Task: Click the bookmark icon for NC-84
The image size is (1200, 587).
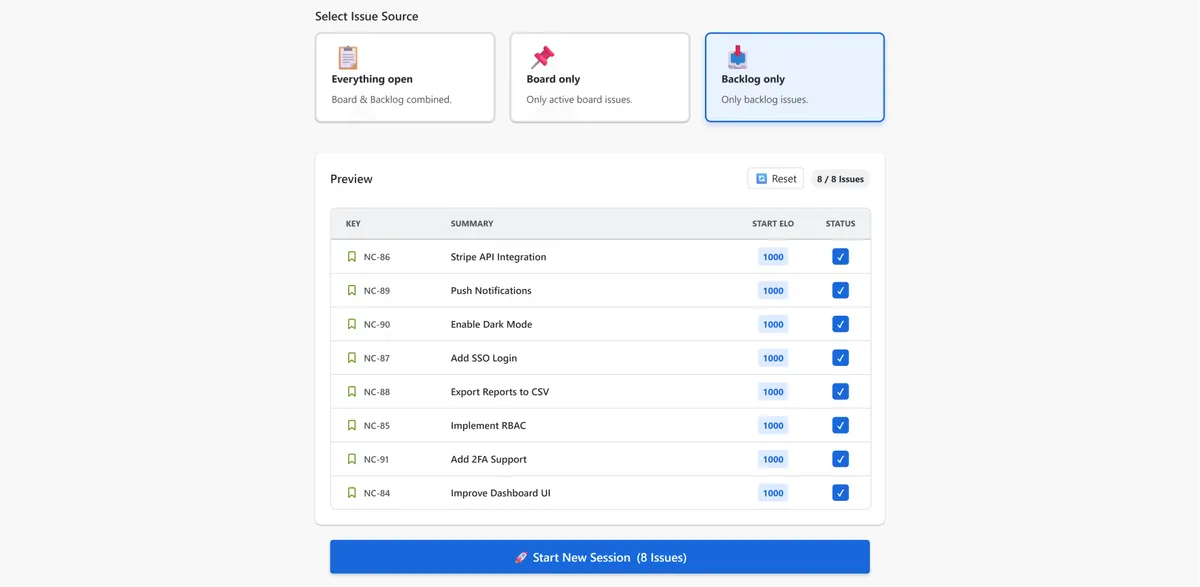Action: pos(352,493)
